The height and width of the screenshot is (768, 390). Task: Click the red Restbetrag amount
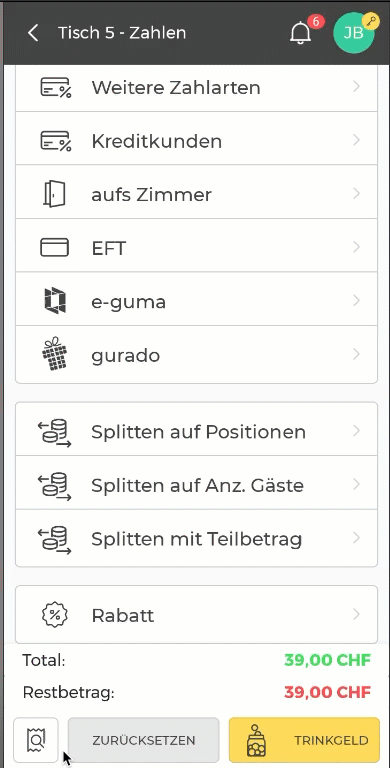[327, 693]
